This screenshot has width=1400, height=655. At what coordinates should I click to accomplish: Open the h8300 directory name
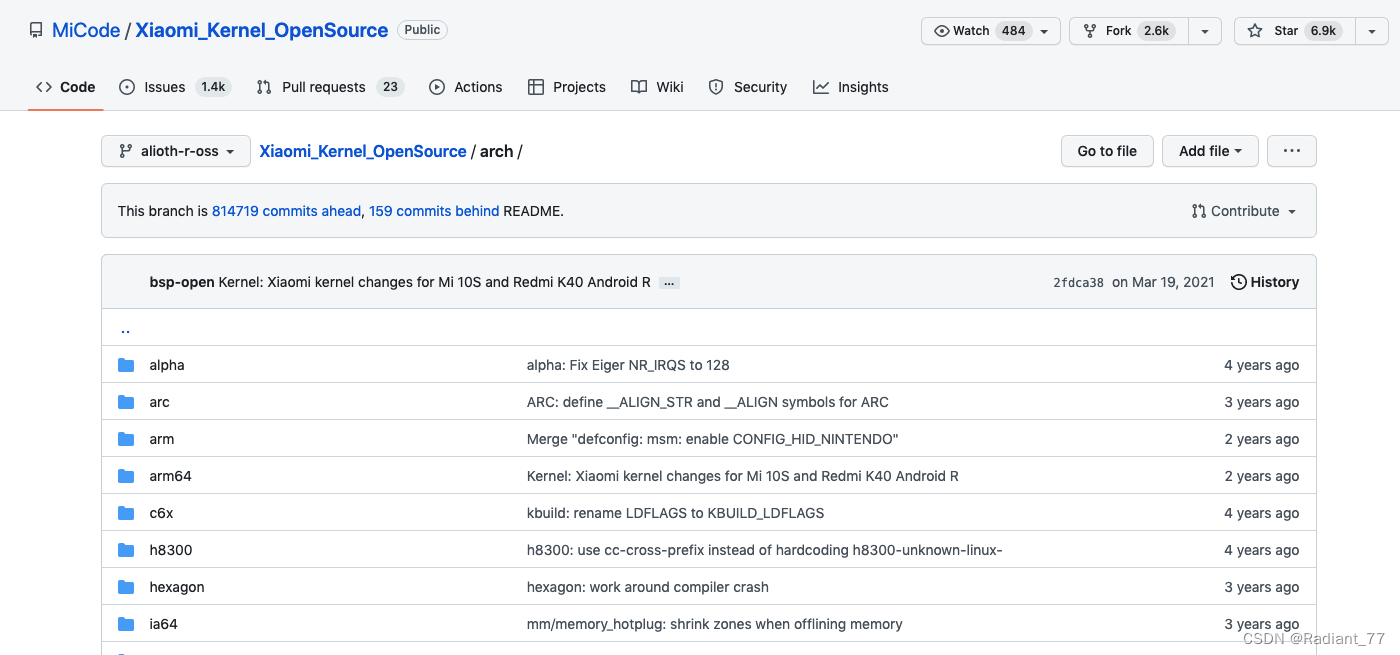tap(171, 550)
